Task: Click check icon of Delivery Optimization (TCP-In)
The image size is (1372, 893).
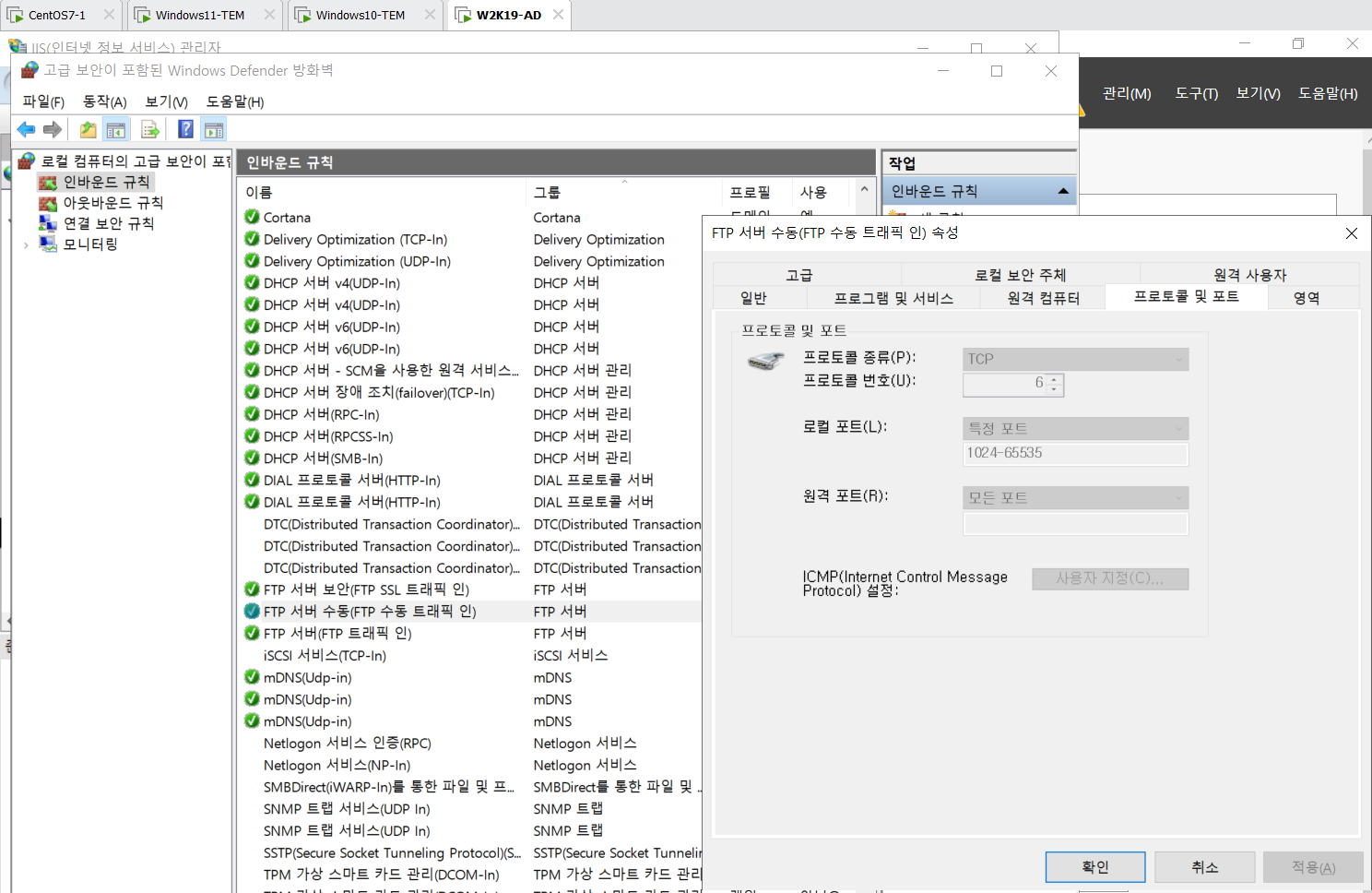Action: pyautogui.click(x=252, y=239)
